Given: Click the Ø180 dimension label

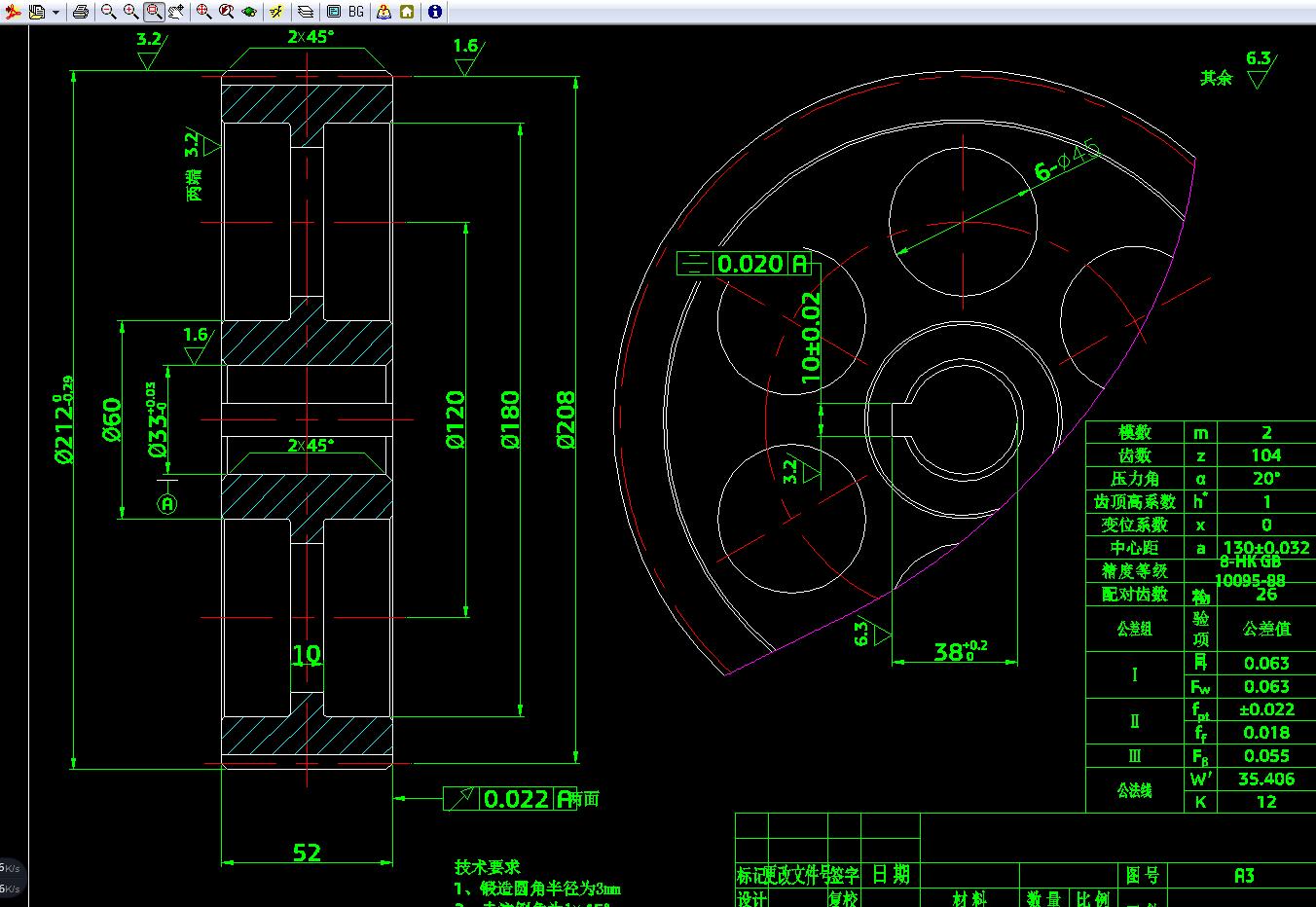Looking at the screenshot, I should tap(511, 419).
